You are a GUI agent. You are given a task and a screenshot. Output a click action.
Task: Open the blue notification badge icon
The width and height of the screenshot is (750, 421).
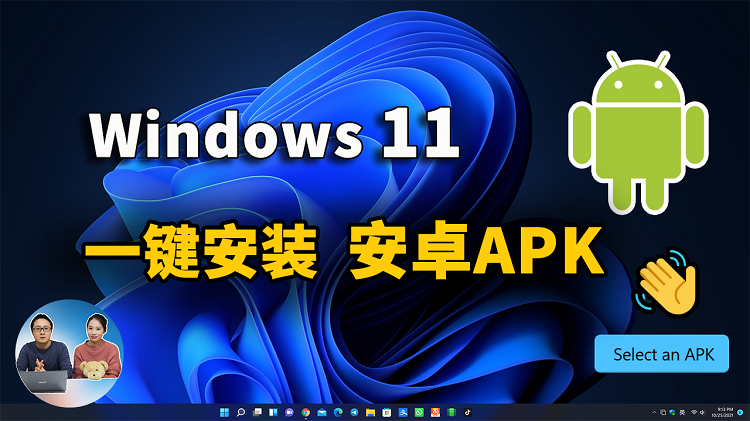740,412
